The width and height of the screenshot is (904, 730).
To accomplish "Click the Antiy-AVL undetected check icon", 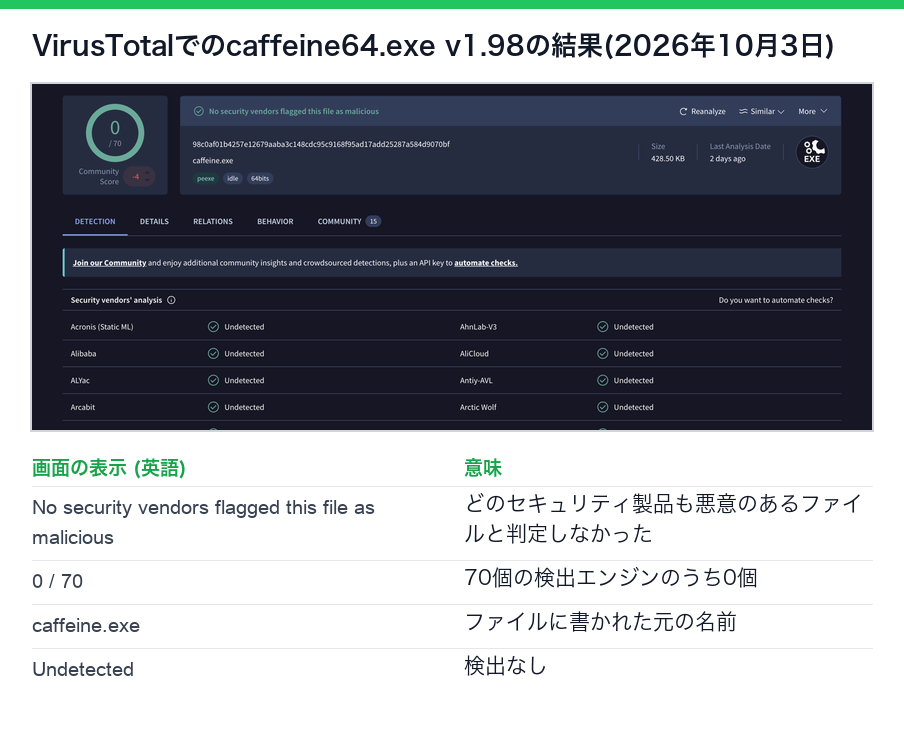I will (602, 381).
